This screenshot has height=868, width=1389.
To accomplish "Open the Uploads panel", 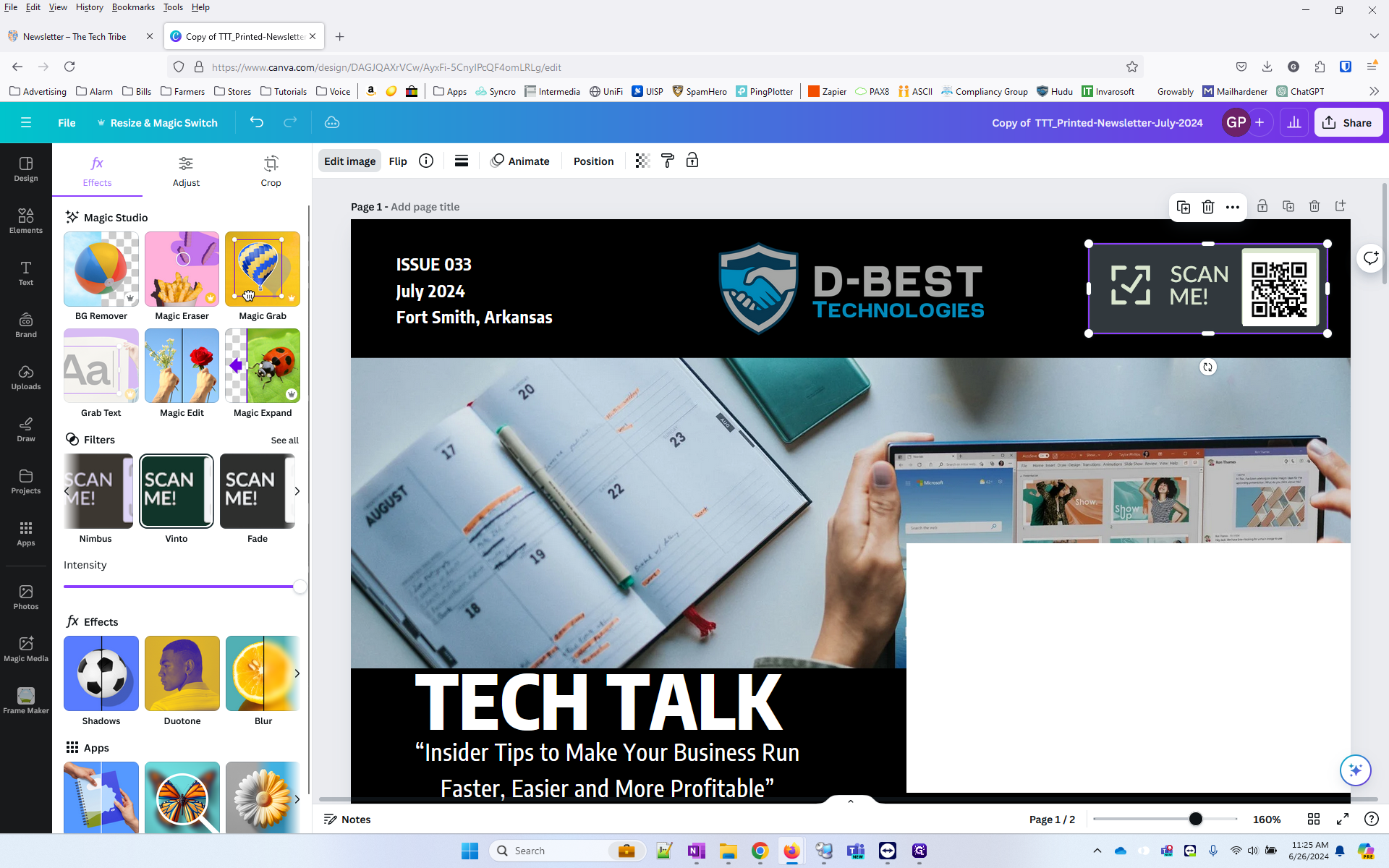I will click(x=26, y=378).
